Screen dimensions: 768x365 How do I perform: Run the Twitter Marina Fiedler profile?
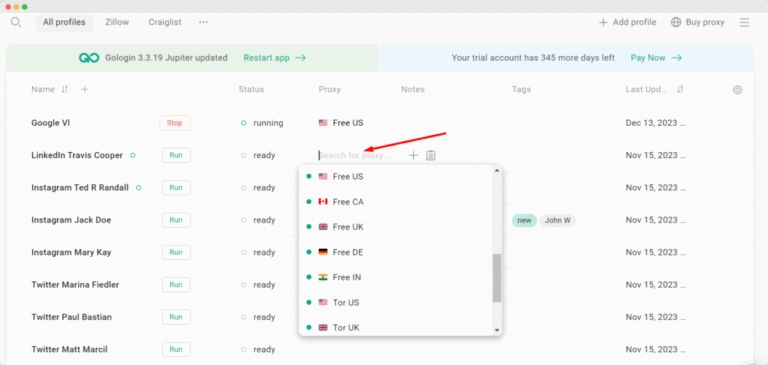click(176, 285)
